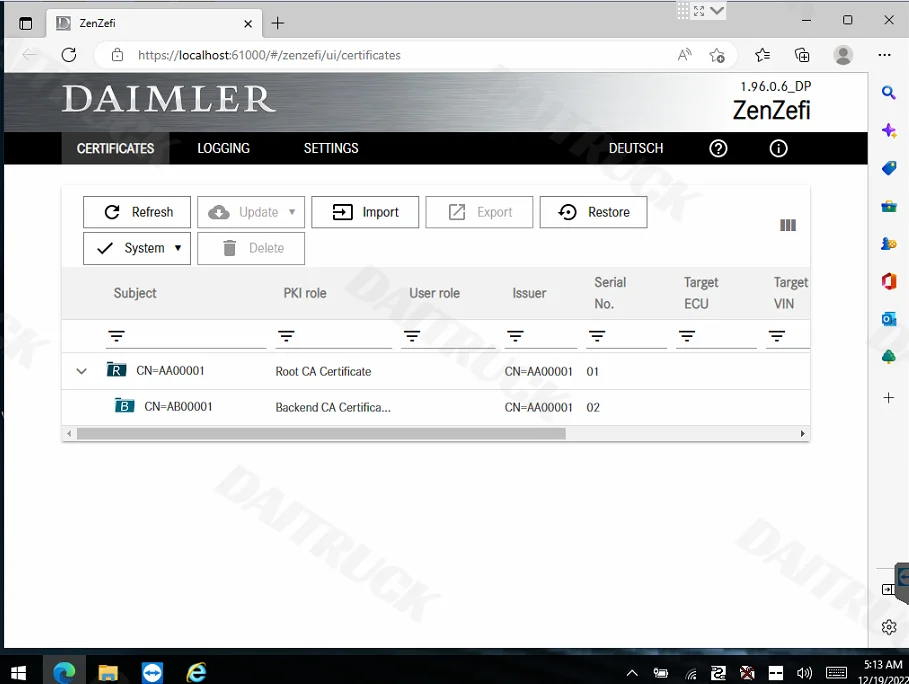The image size is (909, 684).
Task: Click the read aloud icon
Action: click(x=685, y=55)
